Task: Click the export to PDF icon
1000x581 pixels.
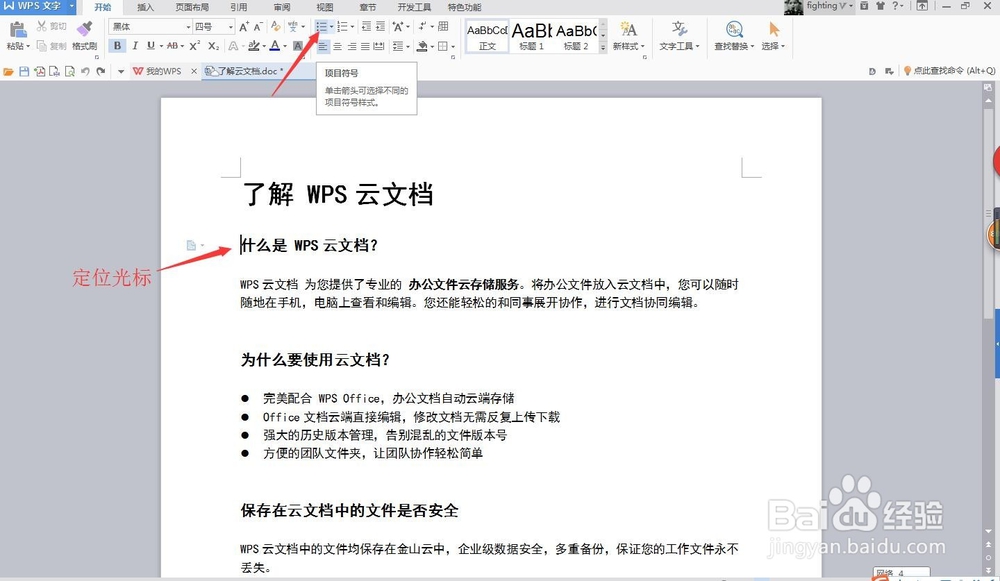Action: [39, 71]
